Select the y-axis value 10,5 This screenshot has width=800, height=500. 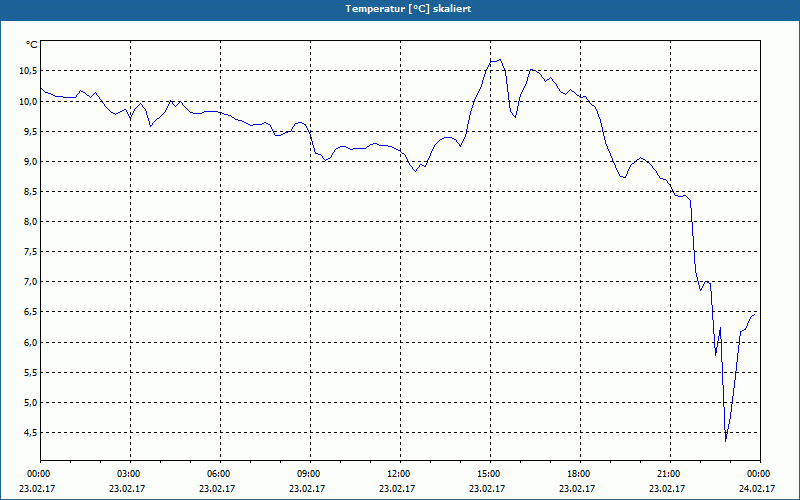click(28, 71)
